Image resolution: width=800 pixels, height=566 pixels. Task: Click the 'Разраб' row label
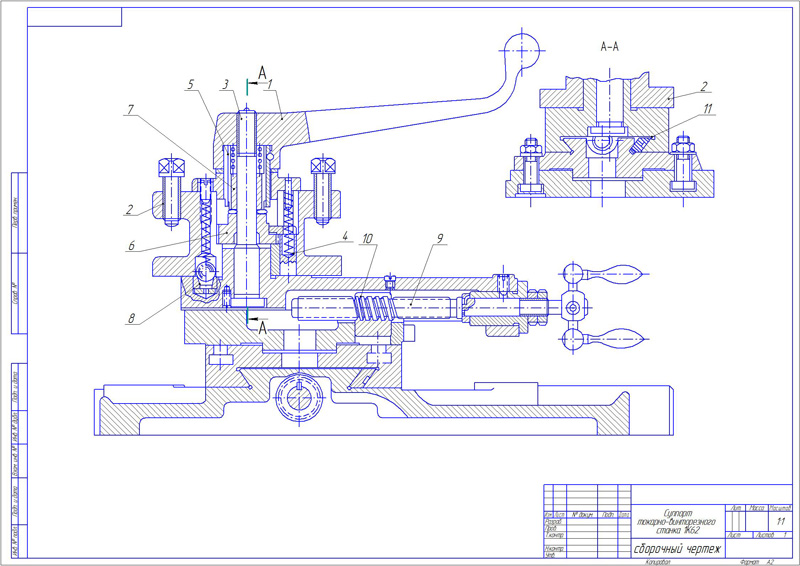pyautogui.click(x=554, y=522)
